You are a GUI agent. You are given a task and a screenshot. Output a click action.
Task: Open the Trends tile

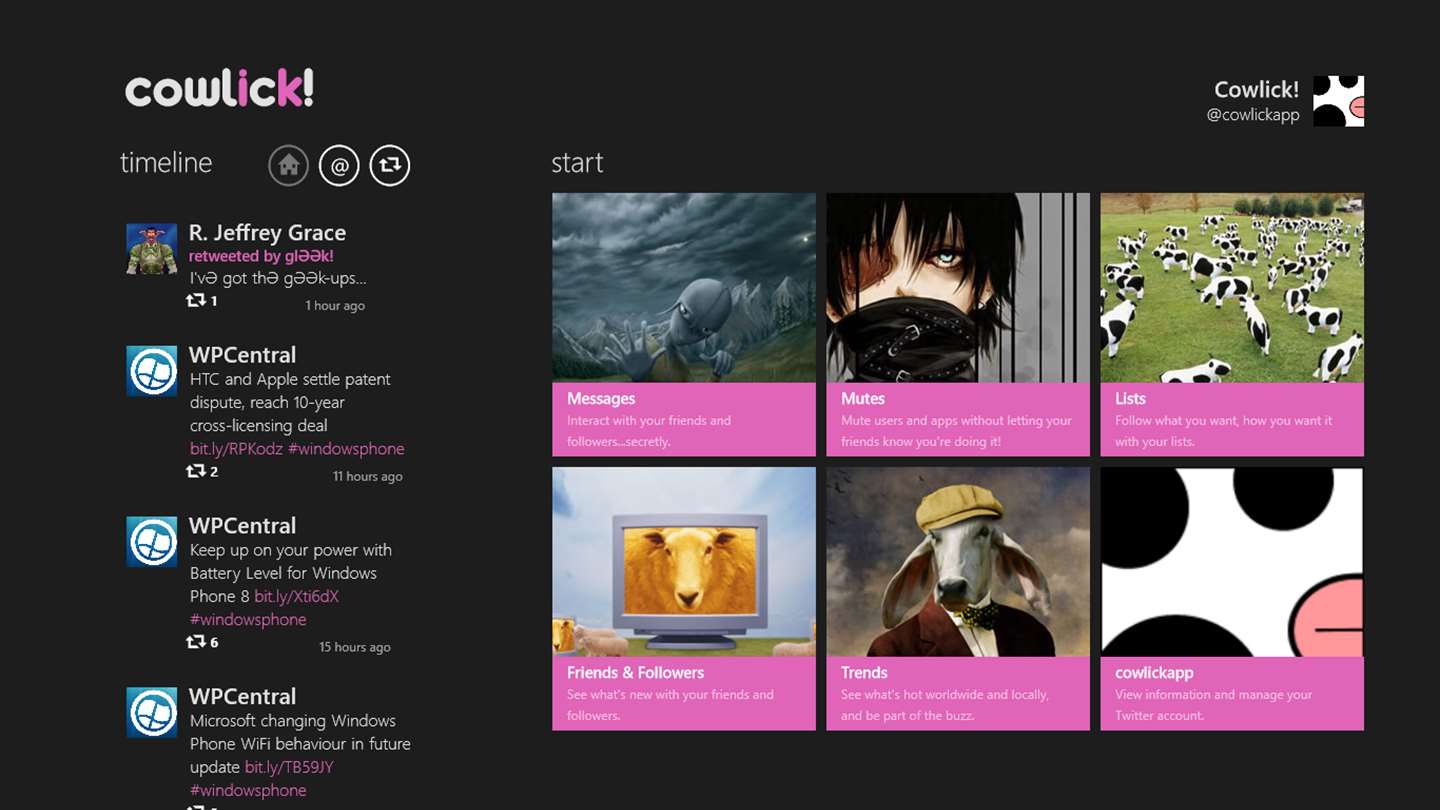point(958,599)
